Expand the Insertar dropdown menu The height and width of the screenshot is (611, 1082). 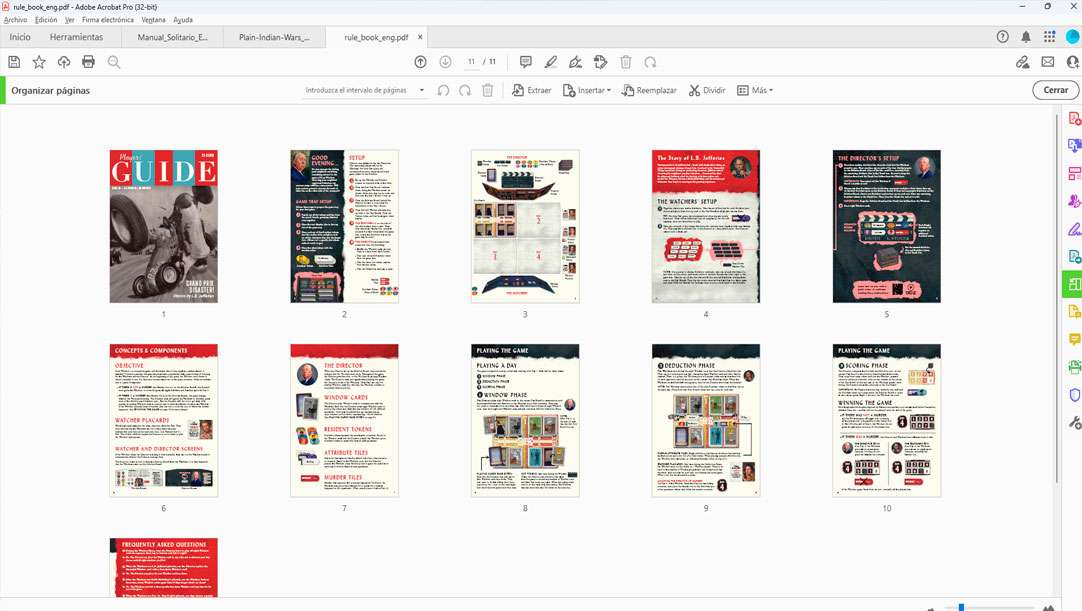pyautogui.click(x=587, y=90)
